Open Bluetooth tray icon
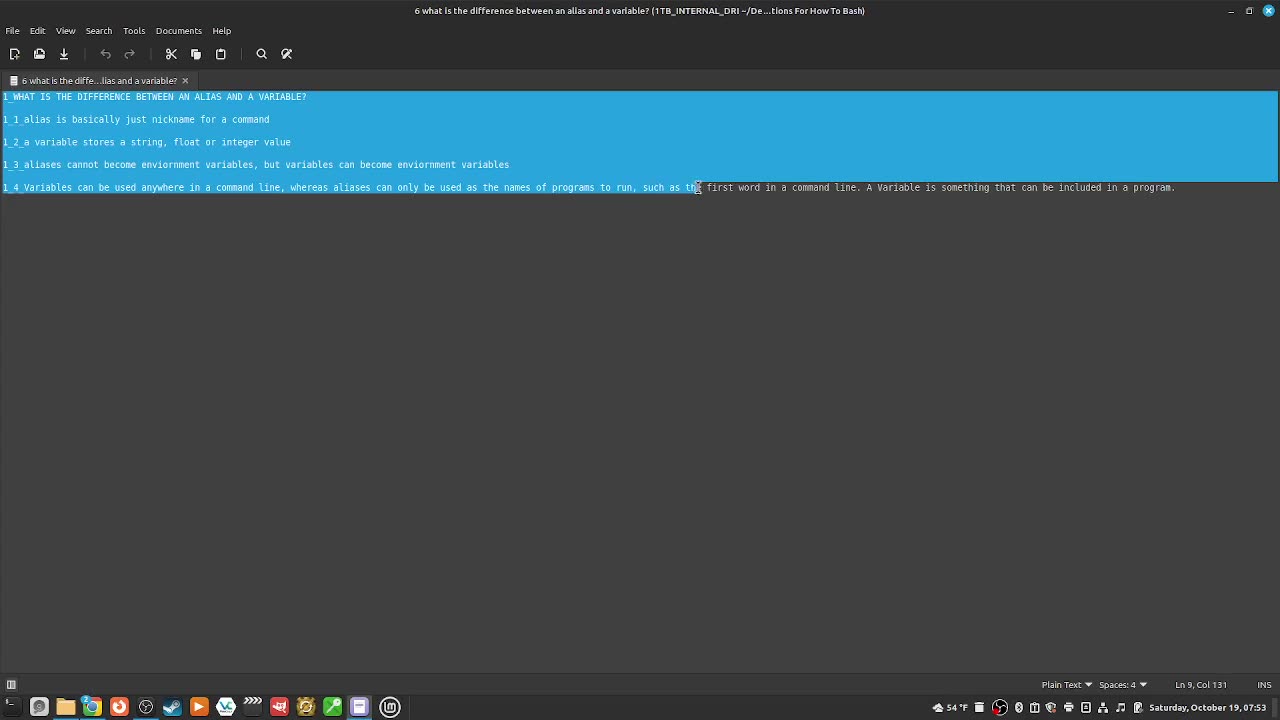Viewport: 1280px width, 720px height. click(x=1018, y=707)
